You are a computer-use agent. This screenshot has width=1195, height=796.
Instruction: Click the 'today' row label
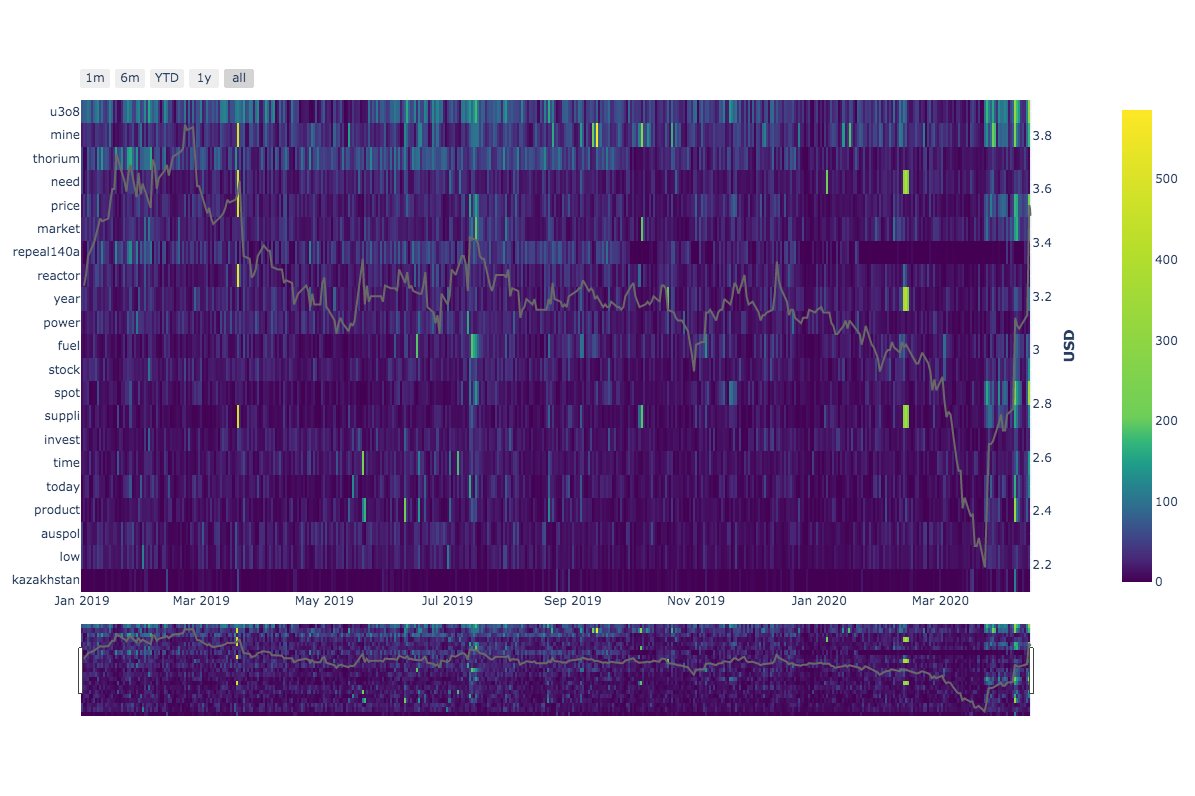pos(62,486)
